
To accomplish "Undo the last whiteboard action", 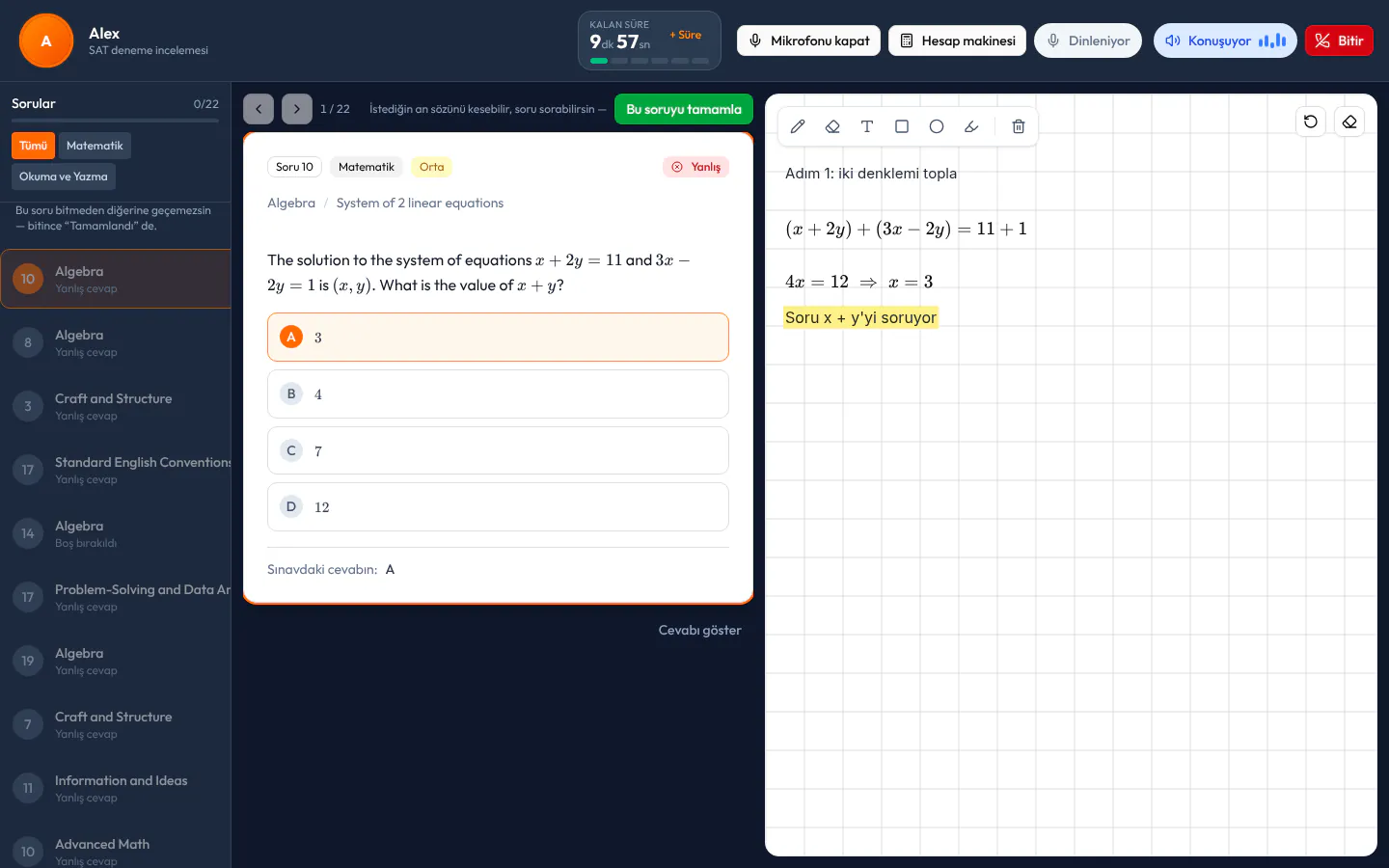I will point(1311,122).
